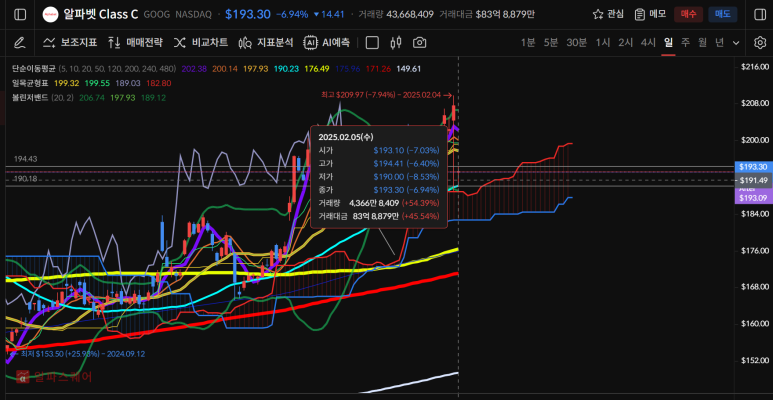Click the blue 매도 sell button
The image size is (773, 400).
tap(723, 14)
